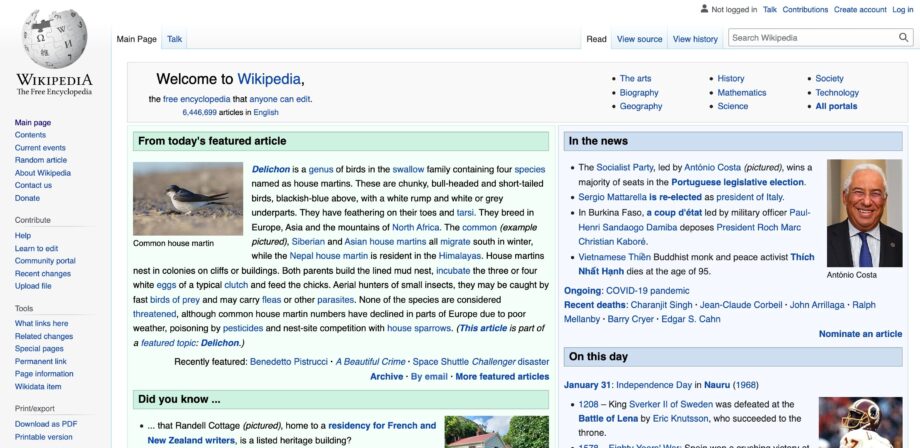The image size is (920, 448).
Task: Click the Wikipedia globe logo
Action: pyautogui.click(x=54, y=39)
